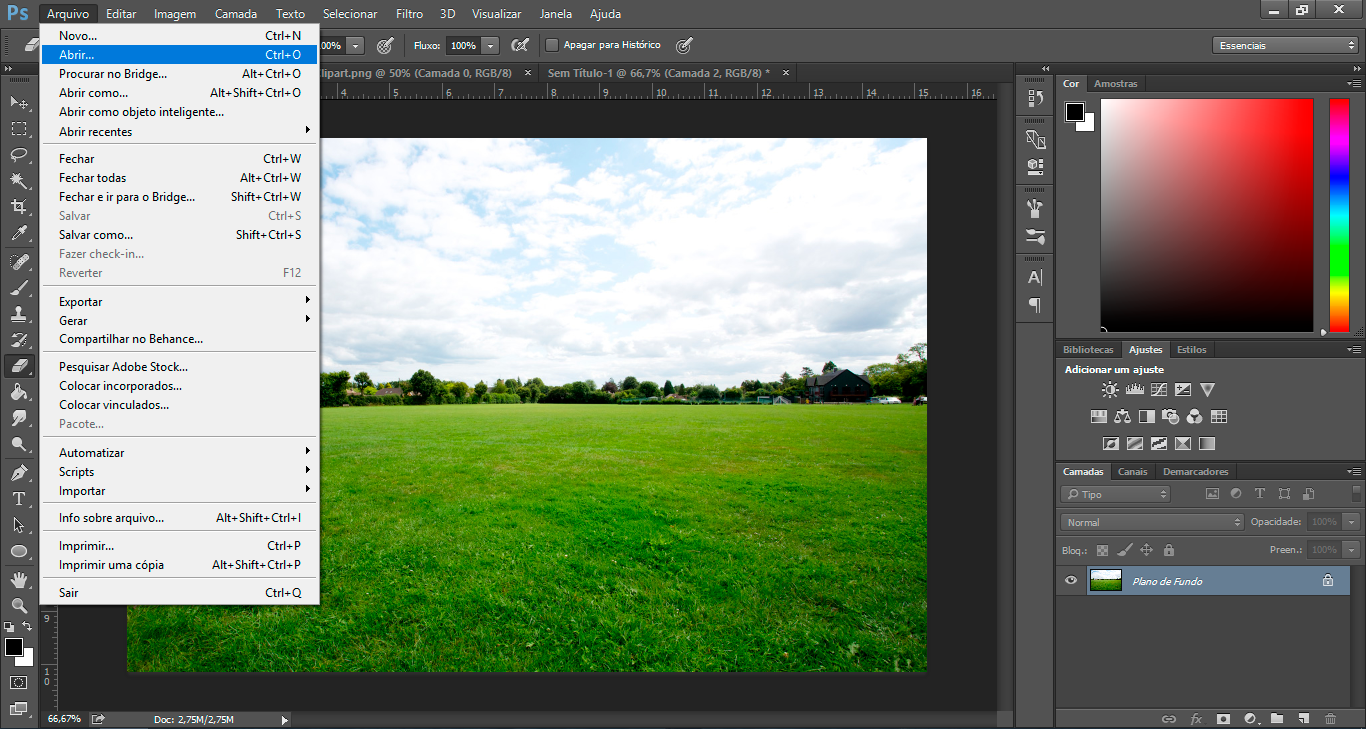The width and height of the screenshot is (1366, 729).
Task: Open the Cor panel options menu
Action: [1353, 84]
